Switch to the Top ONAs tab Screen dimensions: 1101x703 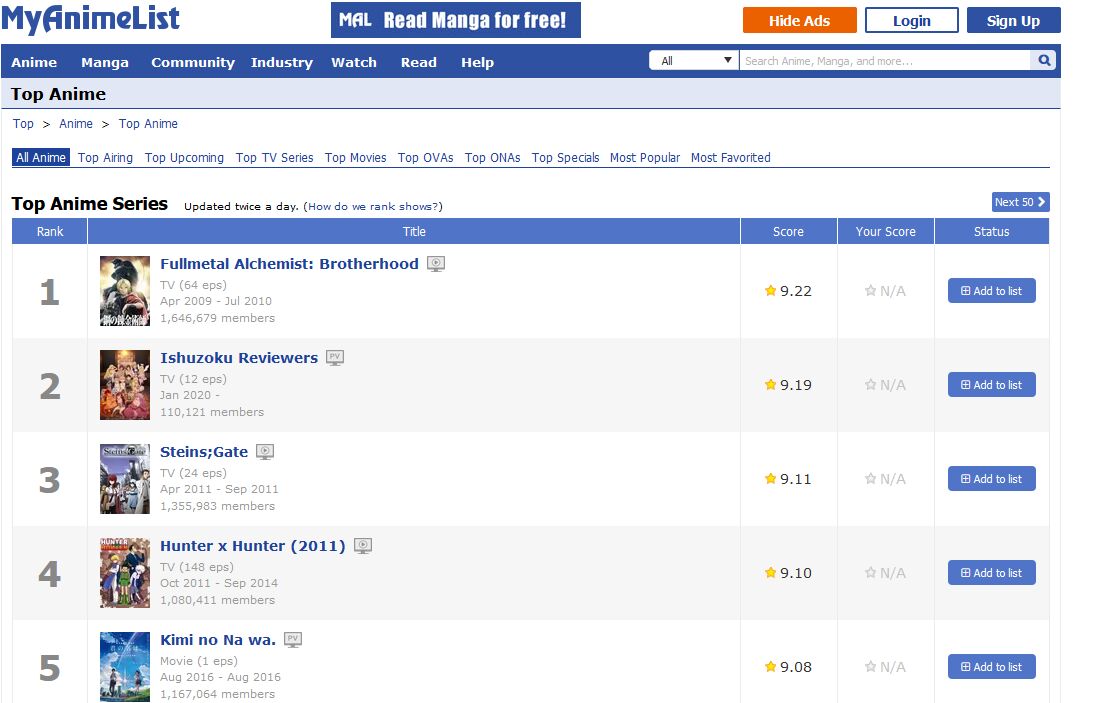pos(492,157)
